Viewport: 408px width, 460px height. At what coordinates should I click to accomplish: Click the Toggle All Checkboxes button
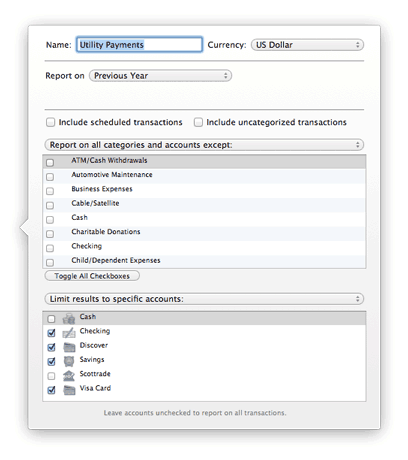tap(92, 276)
